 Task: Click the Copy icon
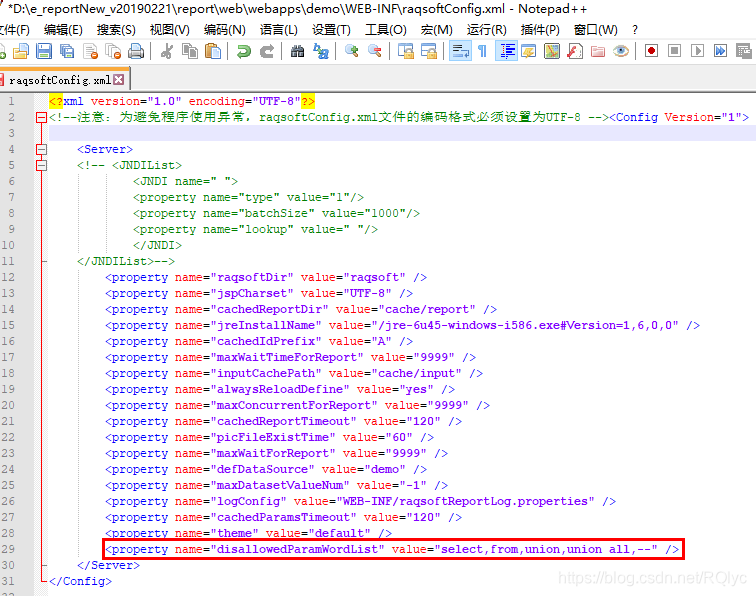pyautogui.click(x=190, y=51)
